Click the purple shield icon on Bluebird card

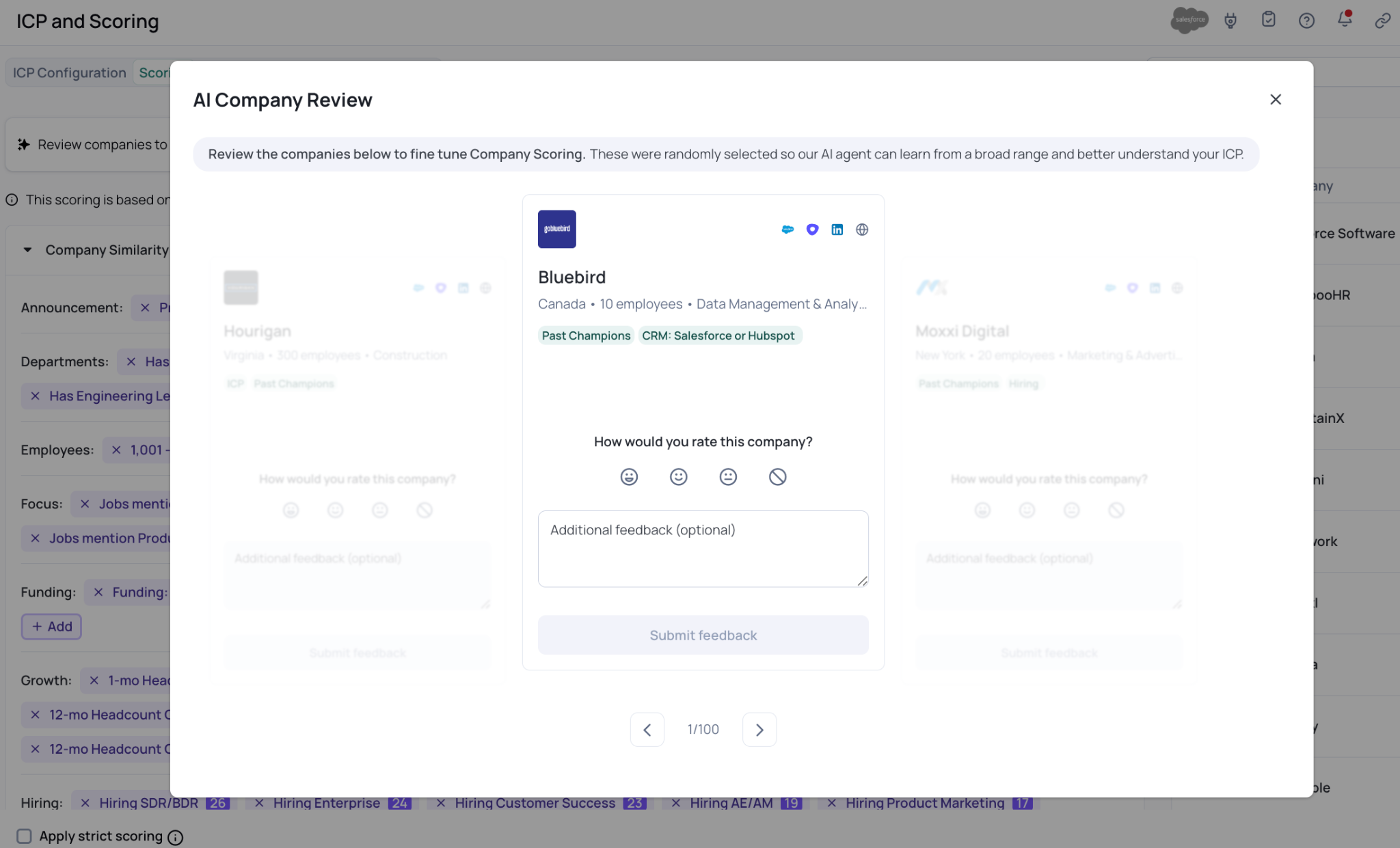point(812,230)
